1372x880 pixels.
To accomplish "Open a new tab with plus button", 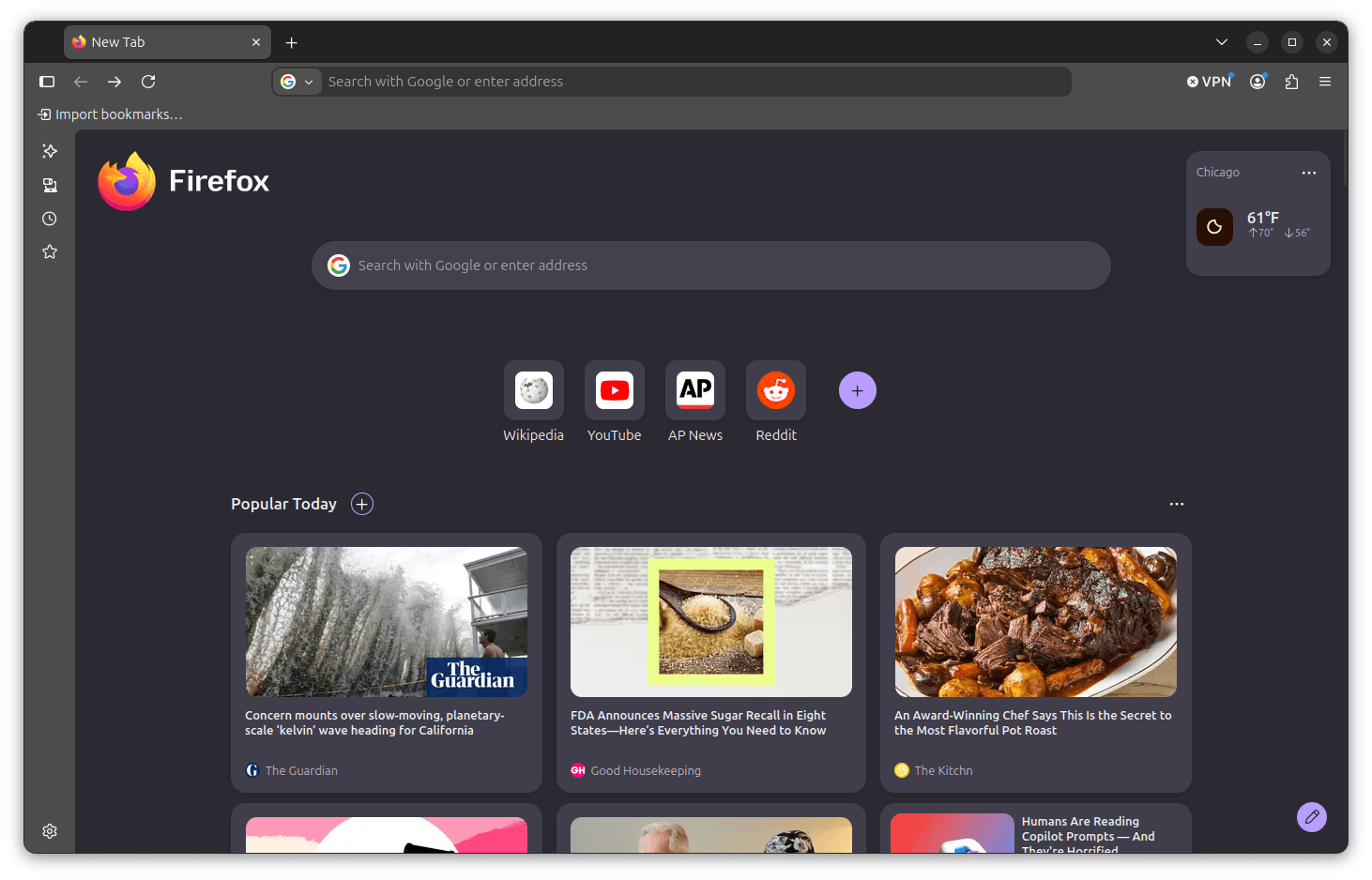I will 292,42.
